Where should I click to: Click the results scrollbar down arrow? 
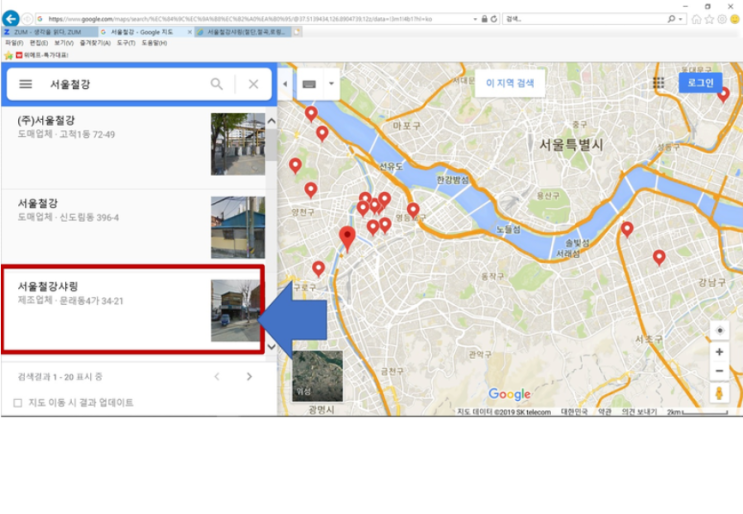click(x=272, y=347)
